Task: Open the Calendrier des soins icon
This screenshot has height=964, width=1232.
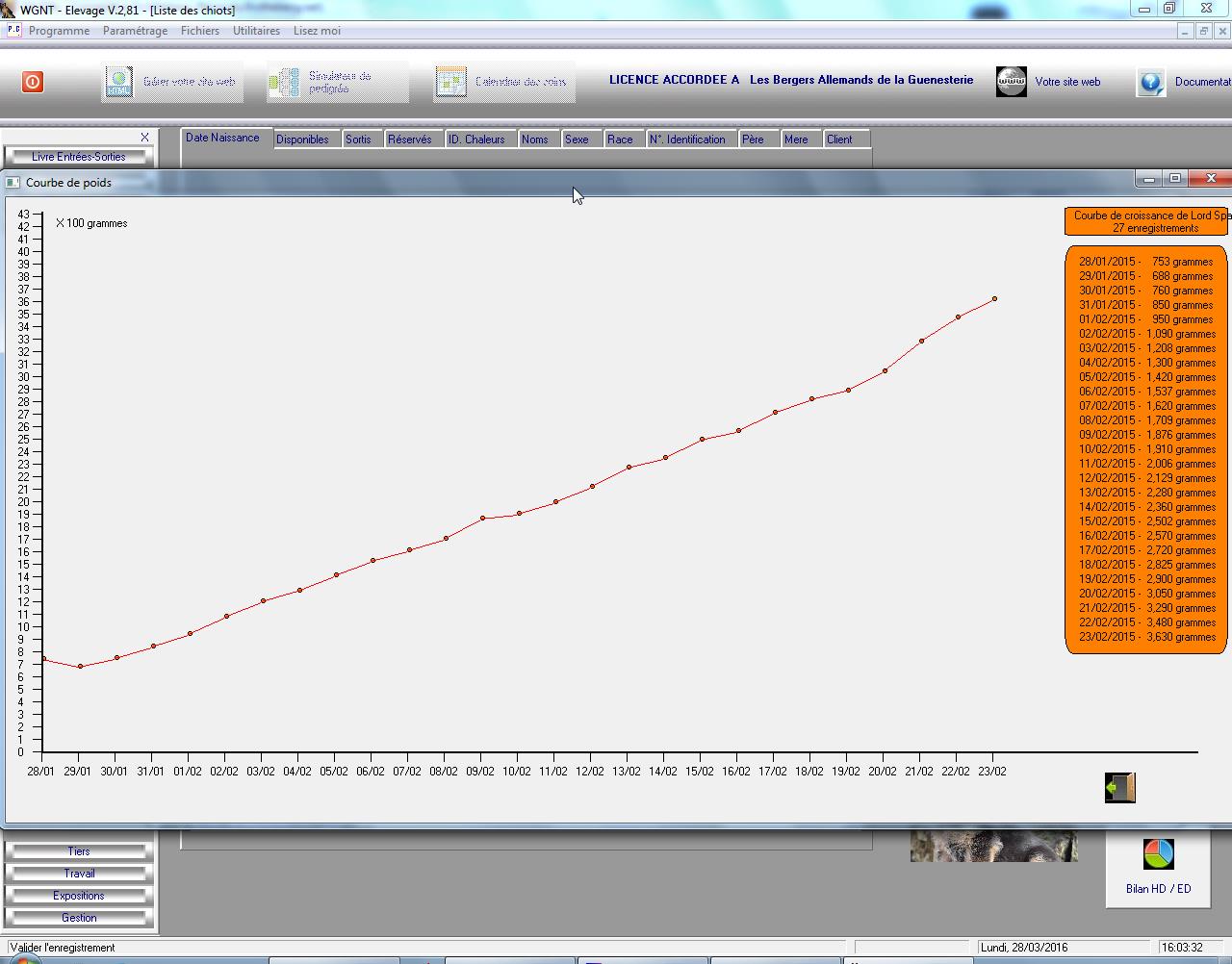Action: (x=450, y=82)
